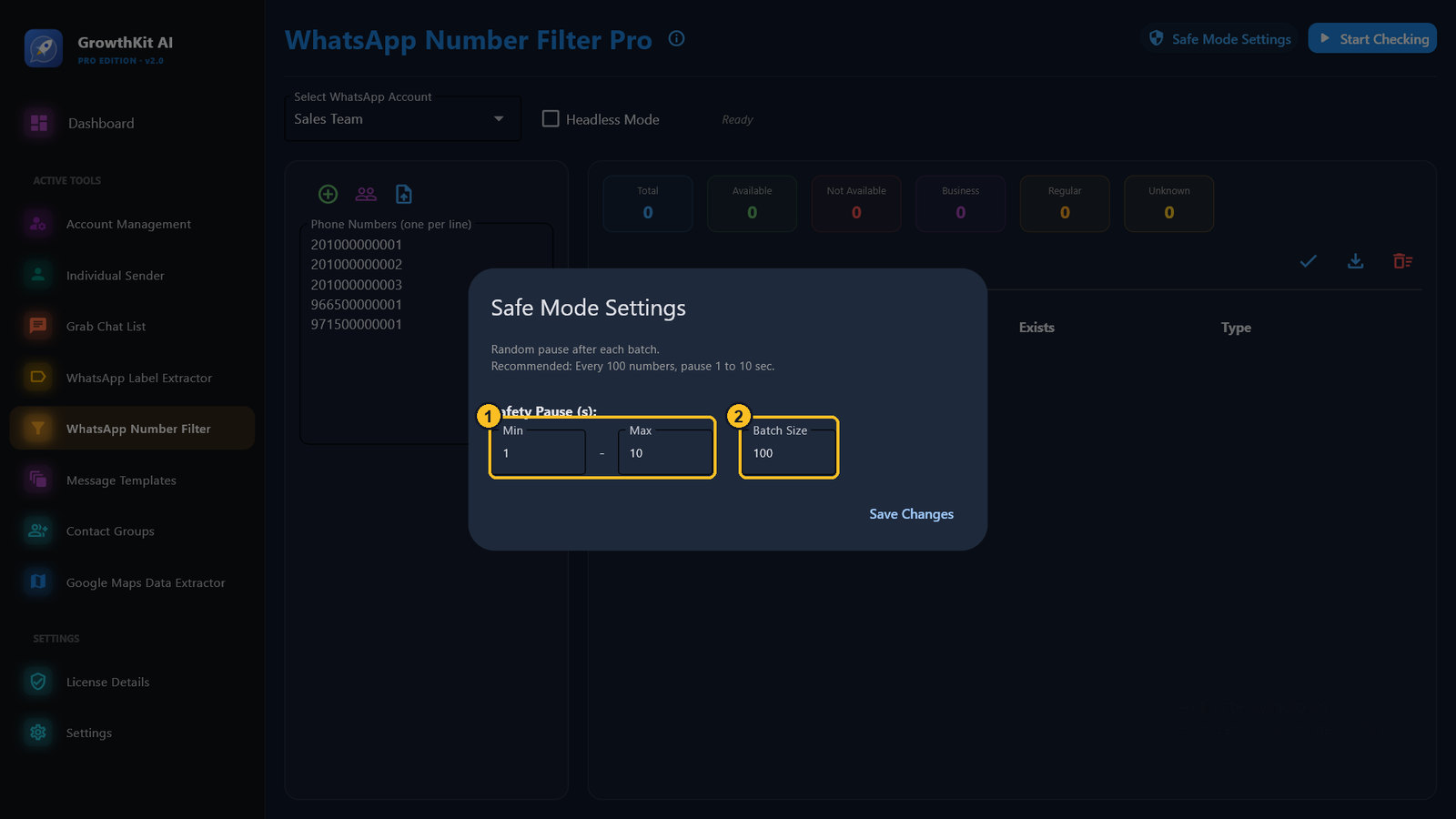Click the Contact Groups icon

[38, 531]
